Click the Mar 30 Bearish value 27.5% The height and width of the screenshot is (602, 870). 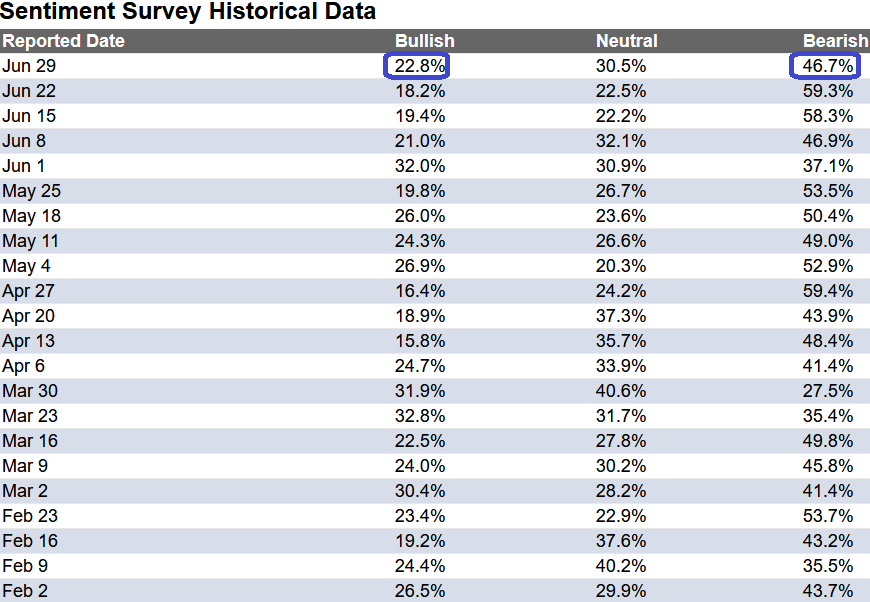(x=828, y=391)
